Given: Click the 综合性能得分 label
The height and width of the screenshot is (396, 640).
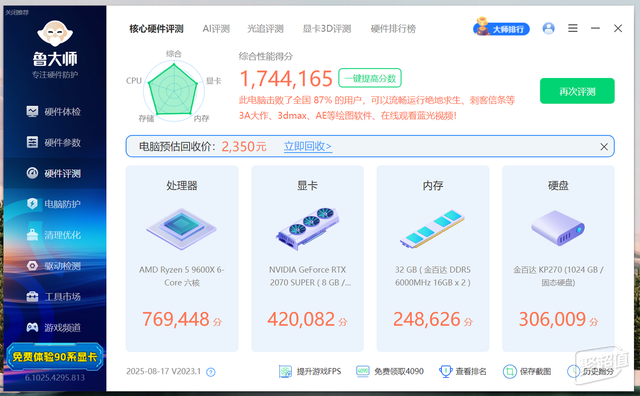Looking at the screenshot, I should point(266,56).
